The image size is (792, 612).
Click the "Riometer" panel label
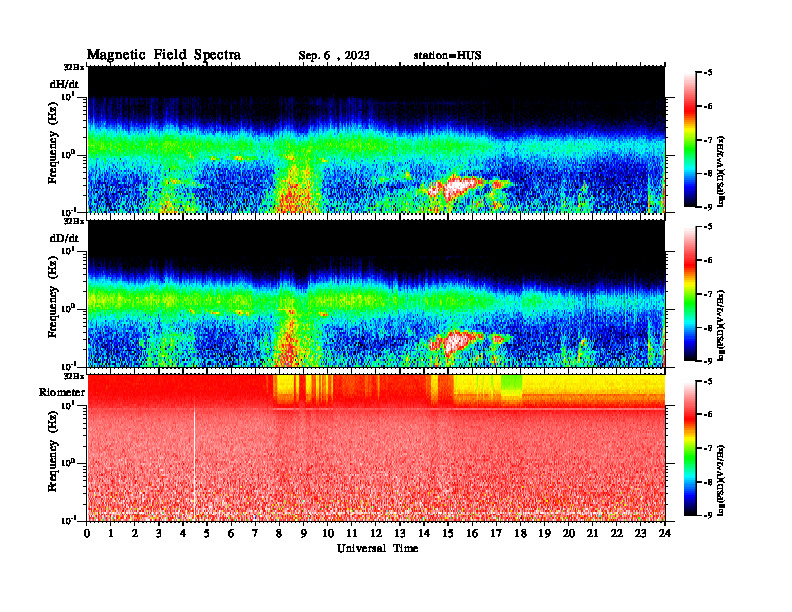pyautogui.click(x=62, y=392)
